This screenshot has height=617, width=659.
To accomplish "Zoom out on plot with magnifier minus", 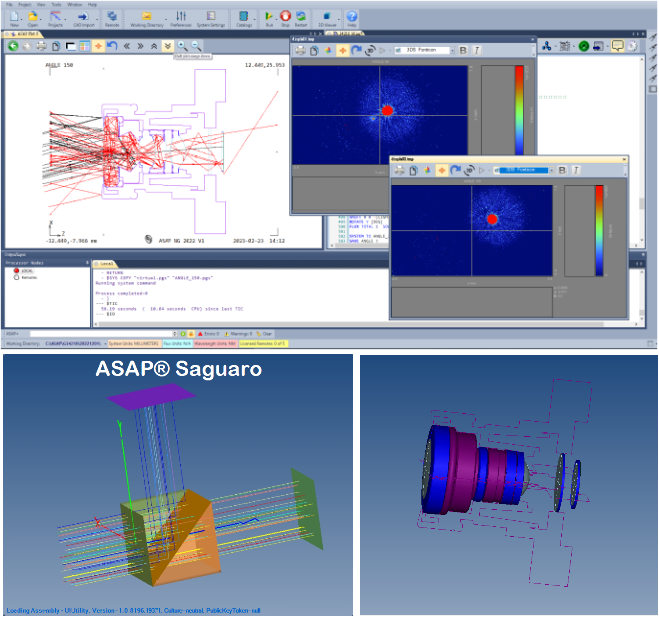I will (x=196, y=45).
